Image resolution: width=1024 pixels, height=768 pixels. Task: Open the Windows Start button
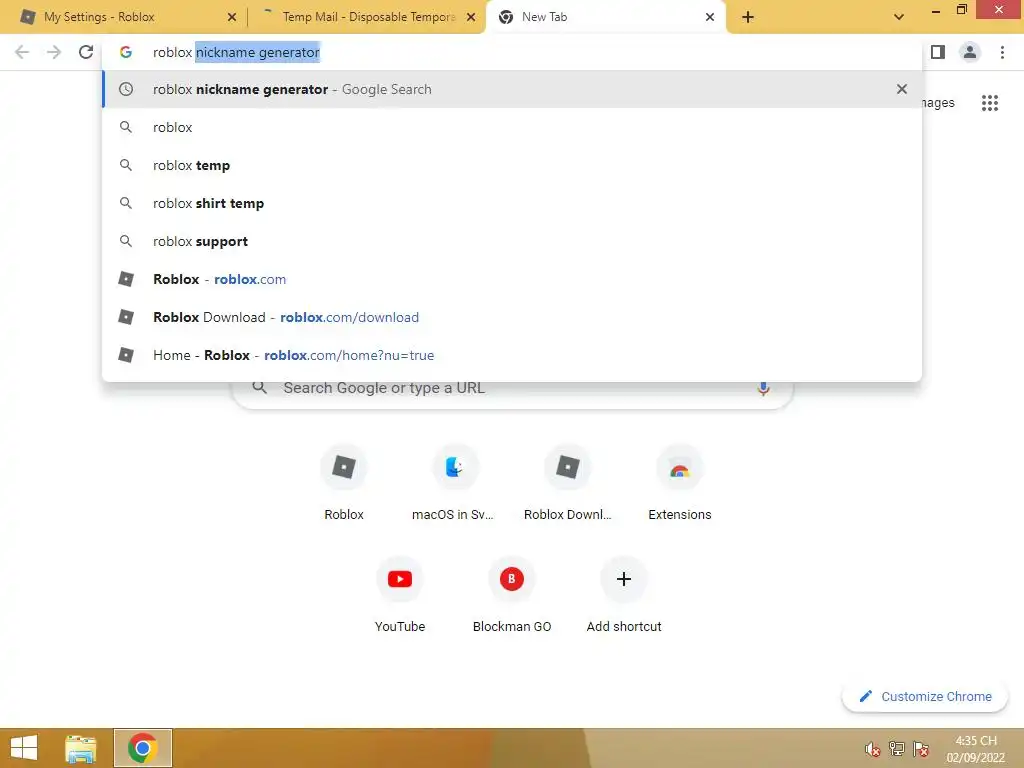[24, 748]
